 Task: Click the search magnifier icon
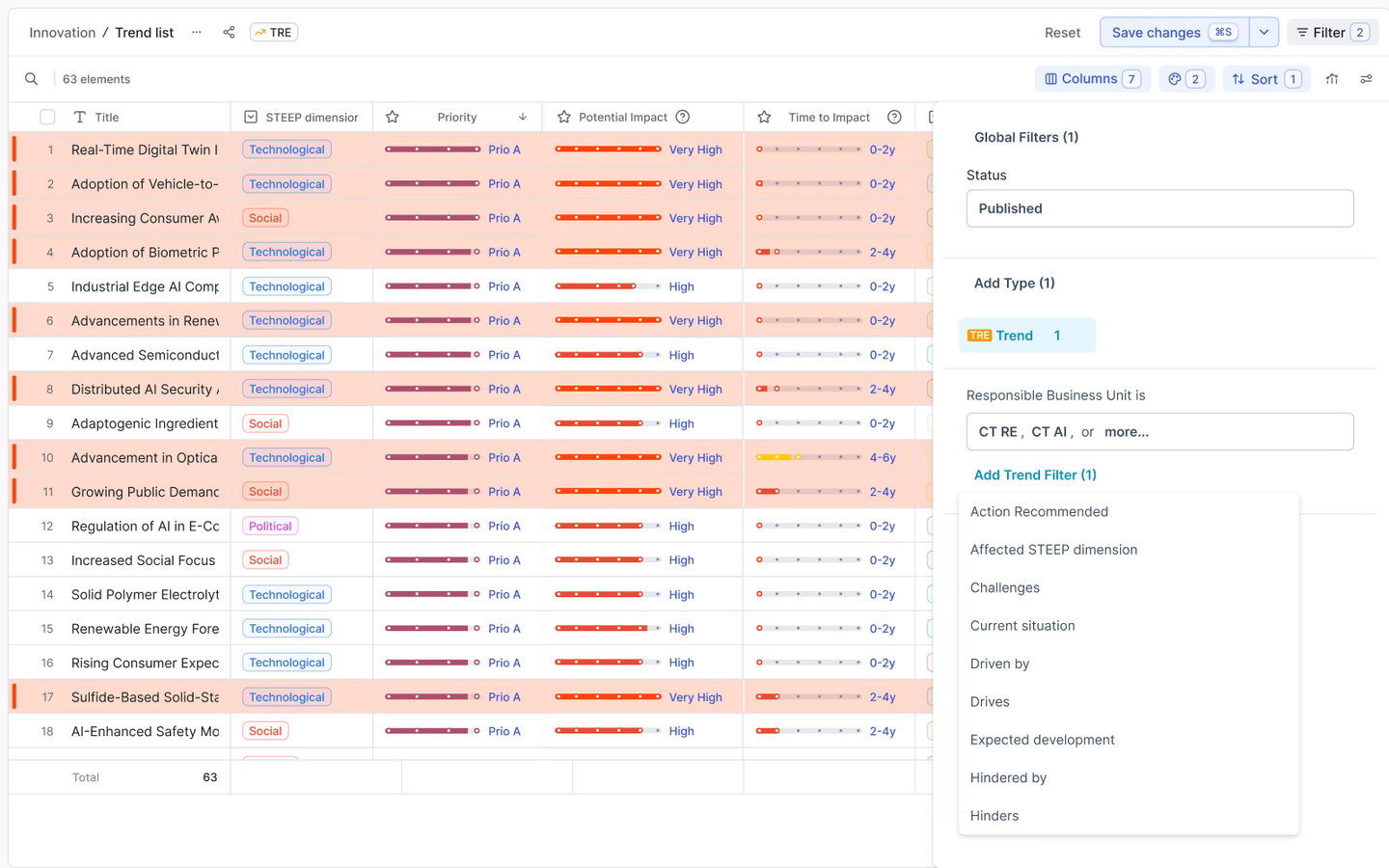(32, 79)
